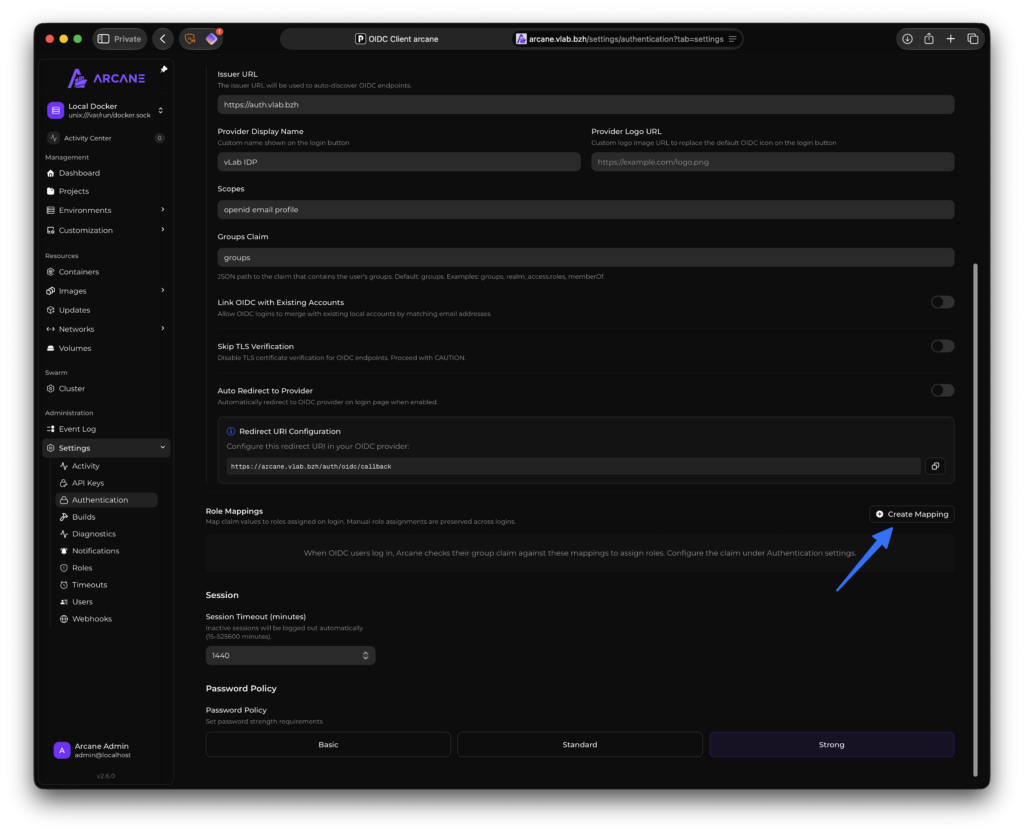Open Builds settings
This screenshot has width=1024, height=834.
click(83, 517)
